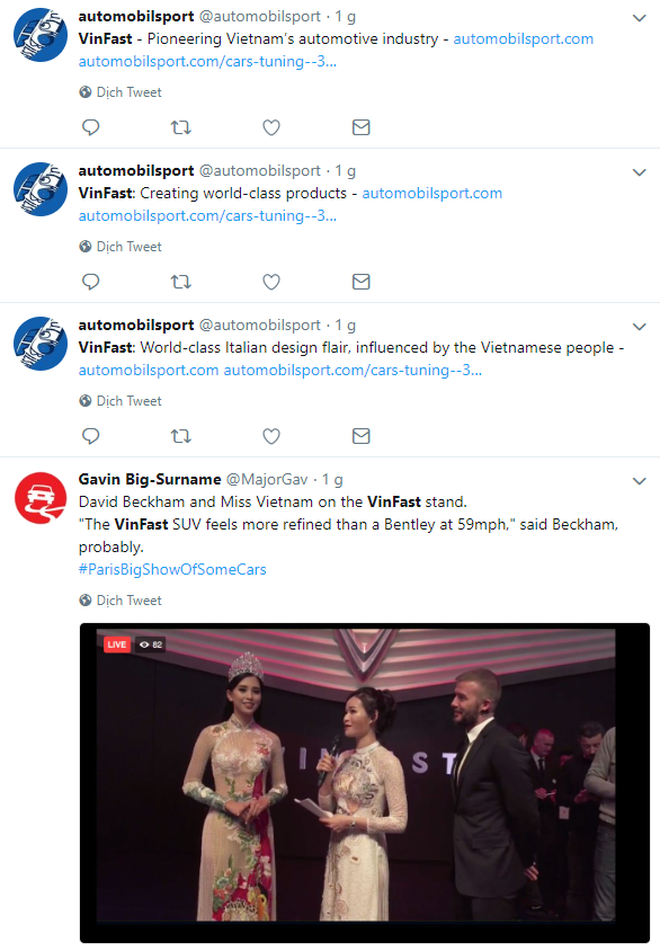
Task: Toggle the heart on the second VinFast tweet
Action: coord(271,282)
